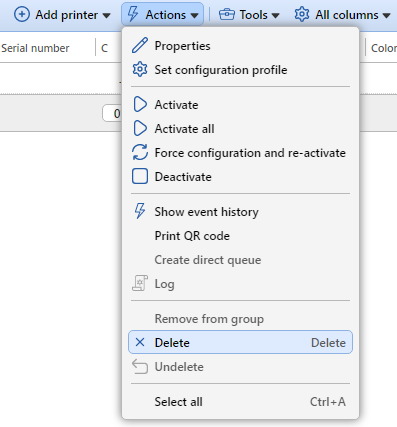This screenshot has width=397, height=427.
Task: Click the play icon next to Activate all
Action: point(140,128)
